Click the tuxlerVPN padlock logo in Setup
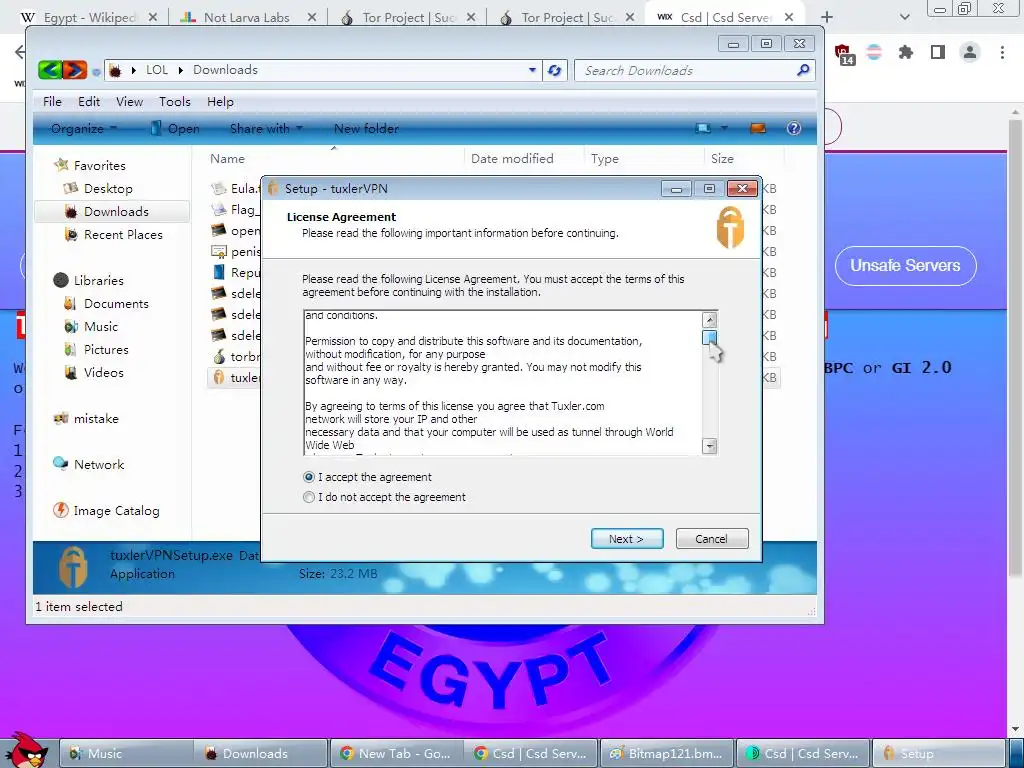 (x=729, y=227)
